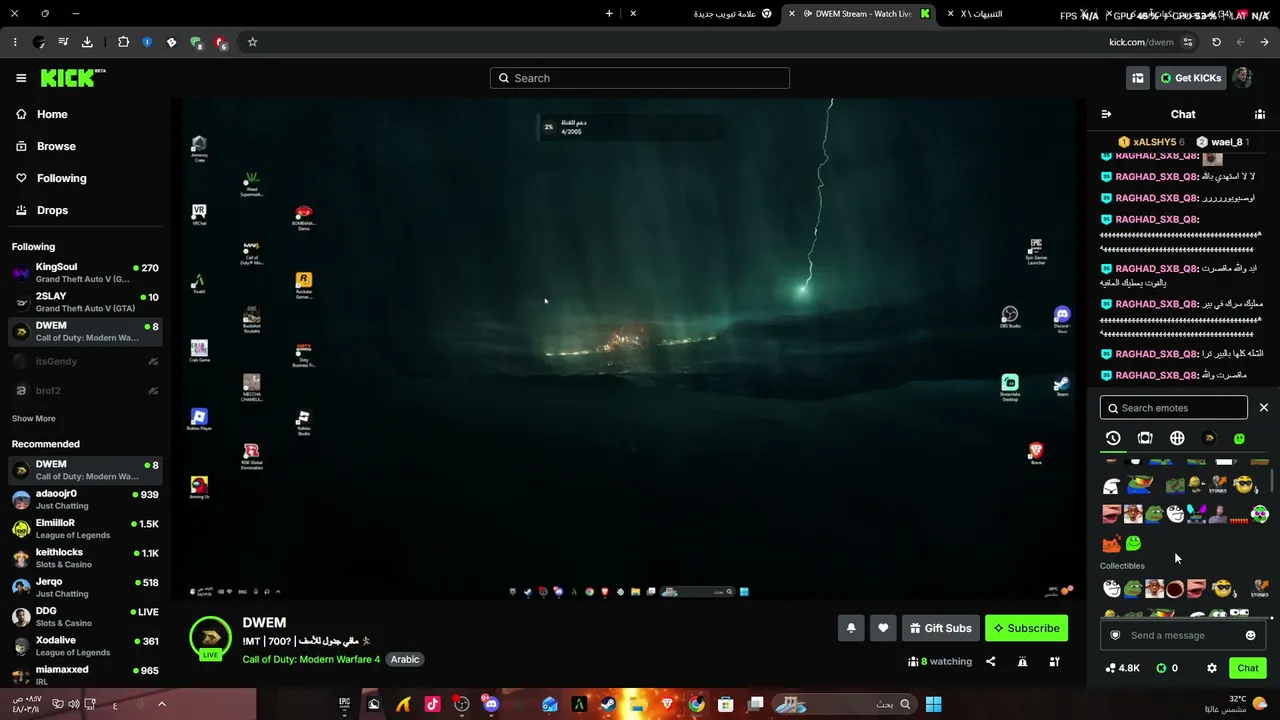
Task: Open browser extensions puzzle icon
Action: click(123, 42)
